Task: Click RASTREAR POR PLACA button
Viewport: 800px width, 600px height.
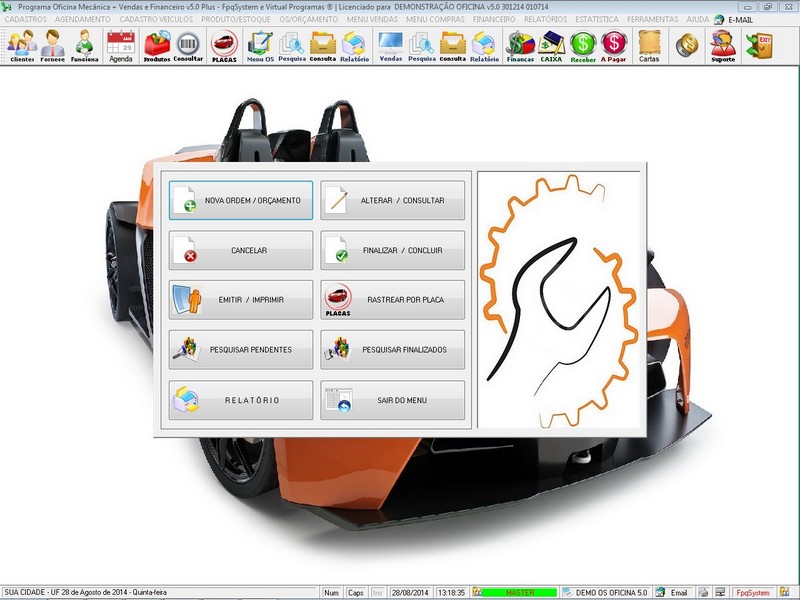Action: [392, 300]
